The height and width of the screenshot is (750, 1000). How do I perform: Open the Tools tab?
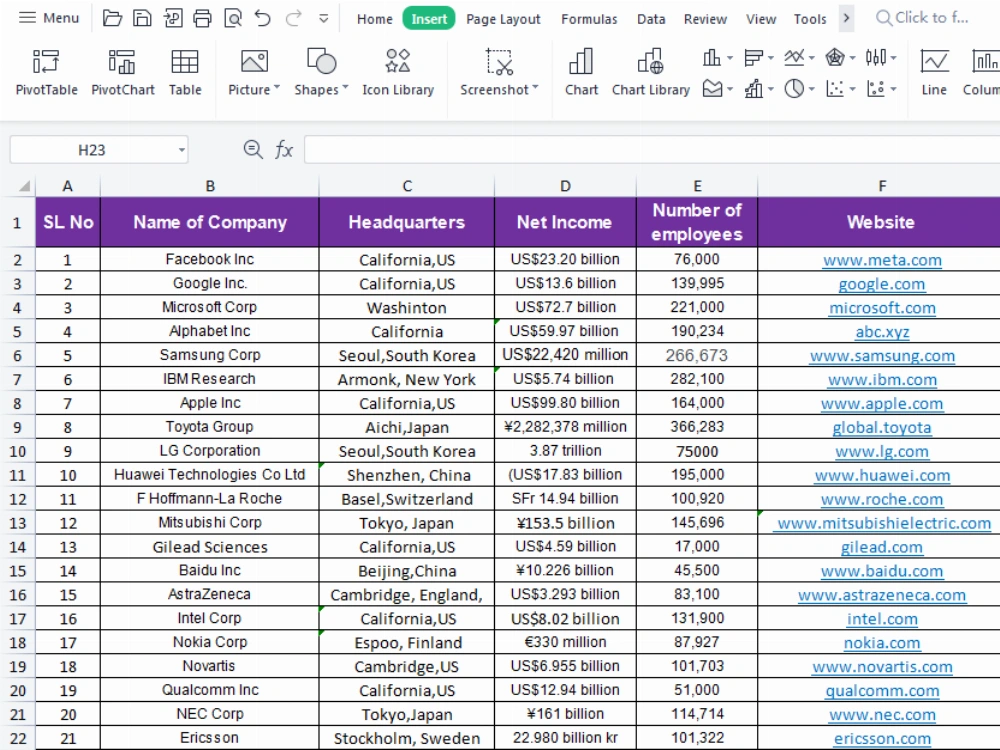809,19
